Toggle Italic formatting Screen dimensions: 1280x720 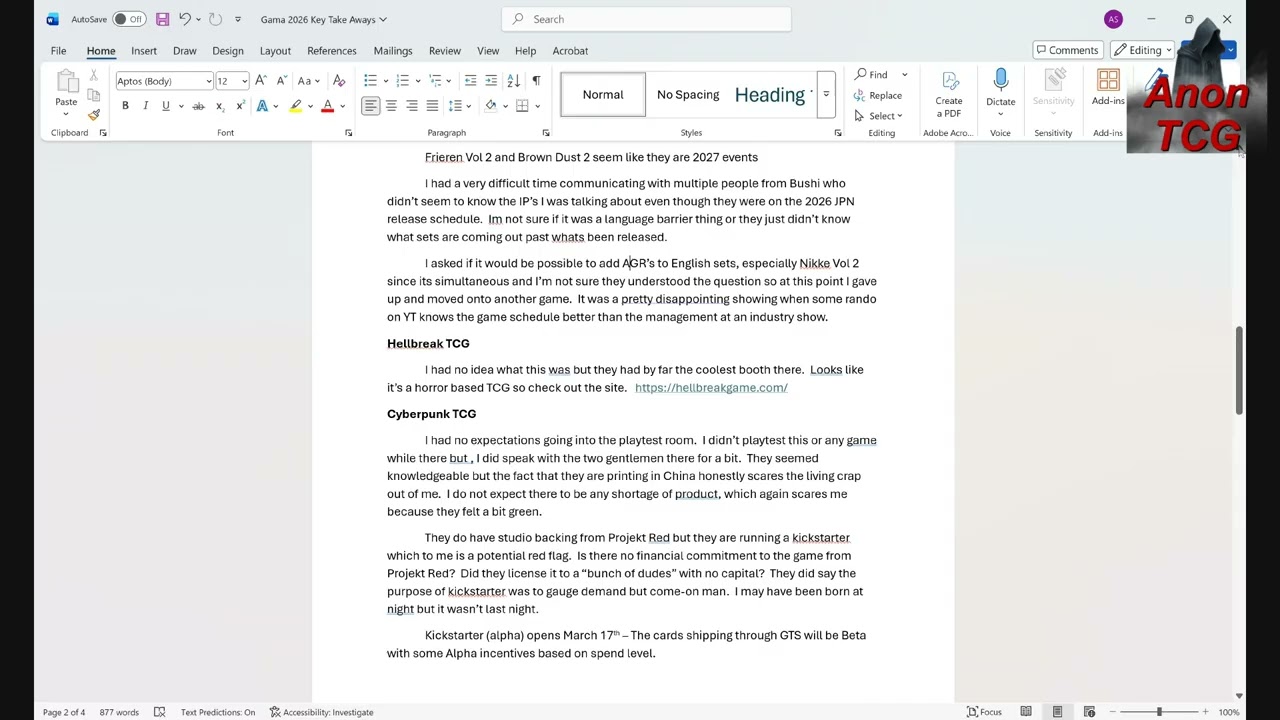145,106
